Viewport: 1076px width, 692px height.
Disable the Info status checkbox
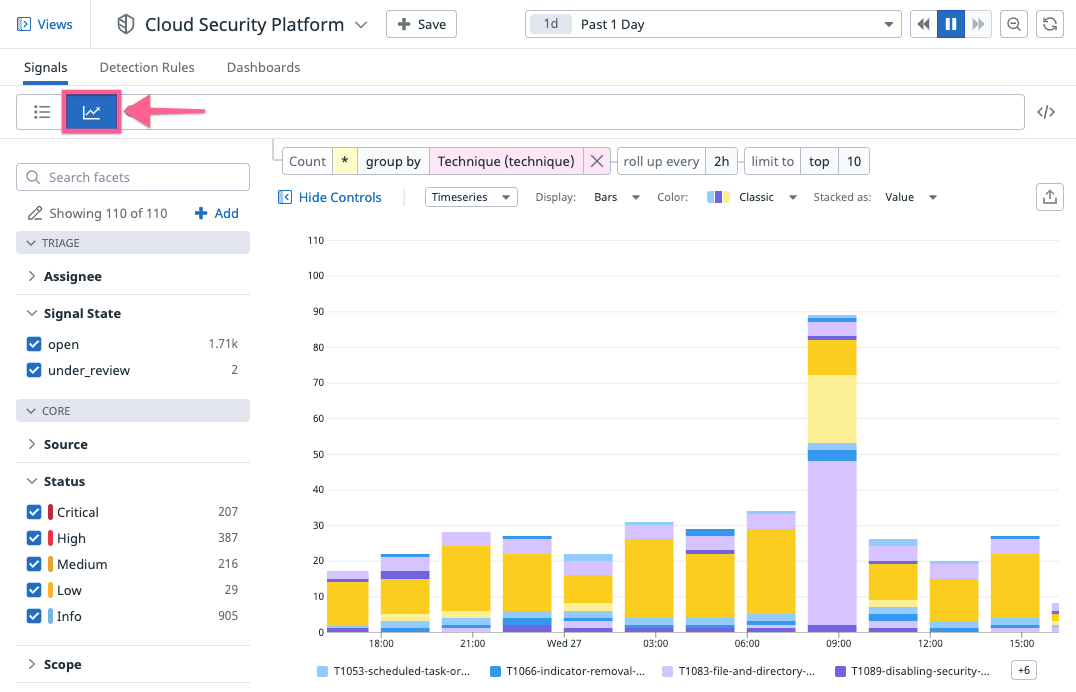(x=34, y=616)
